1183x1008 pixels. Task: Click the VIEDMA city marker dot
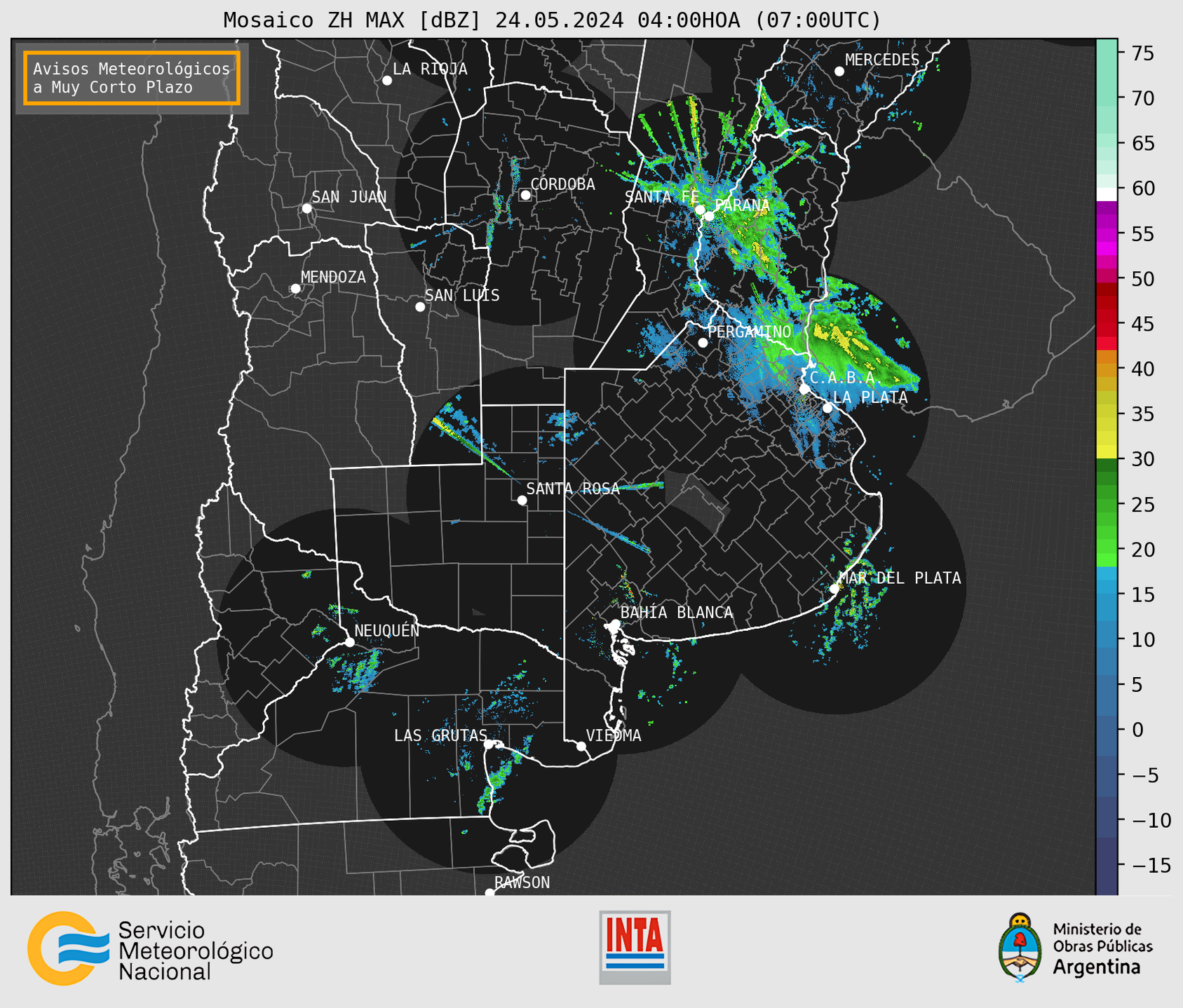581,747
